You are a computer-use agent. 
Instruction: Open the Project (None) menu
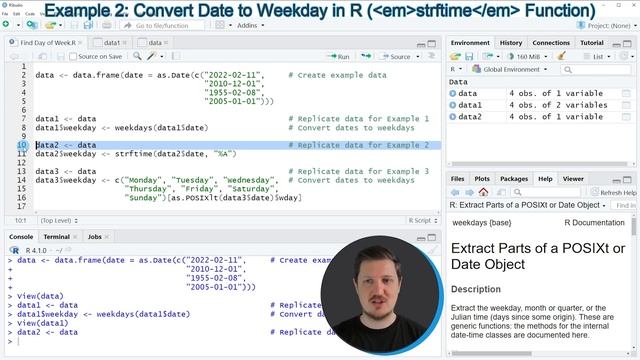607,25
